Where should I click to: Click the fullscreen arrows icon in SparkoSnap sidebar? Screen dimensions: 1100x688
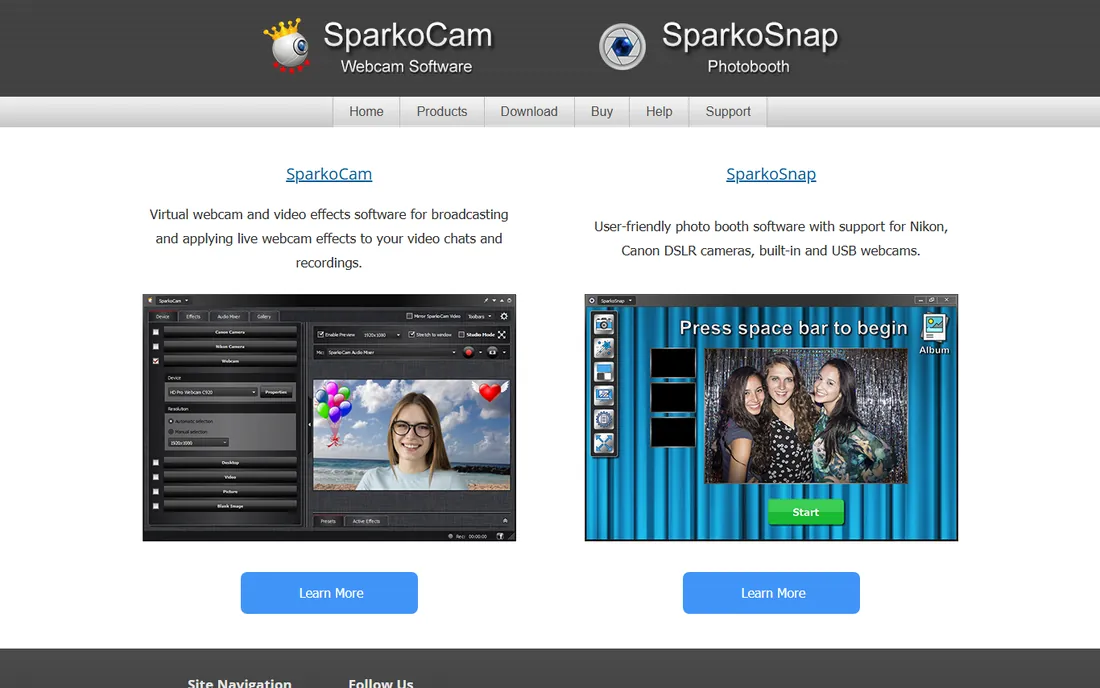[603, 443]
